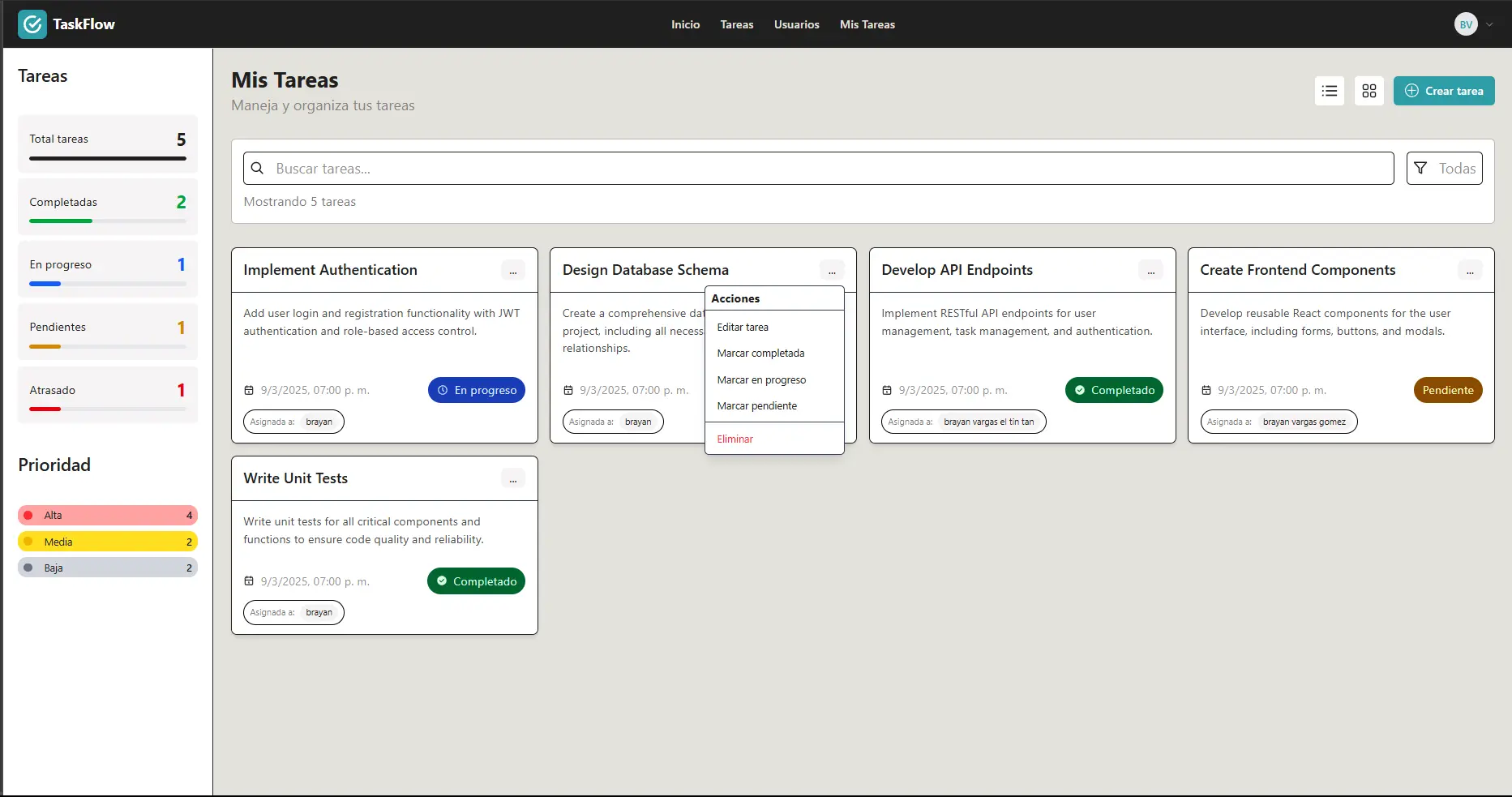This screenshot has width=1512, height=797.
Task: Click the Atrasado stat card
Action: click(x=108, y=395)
